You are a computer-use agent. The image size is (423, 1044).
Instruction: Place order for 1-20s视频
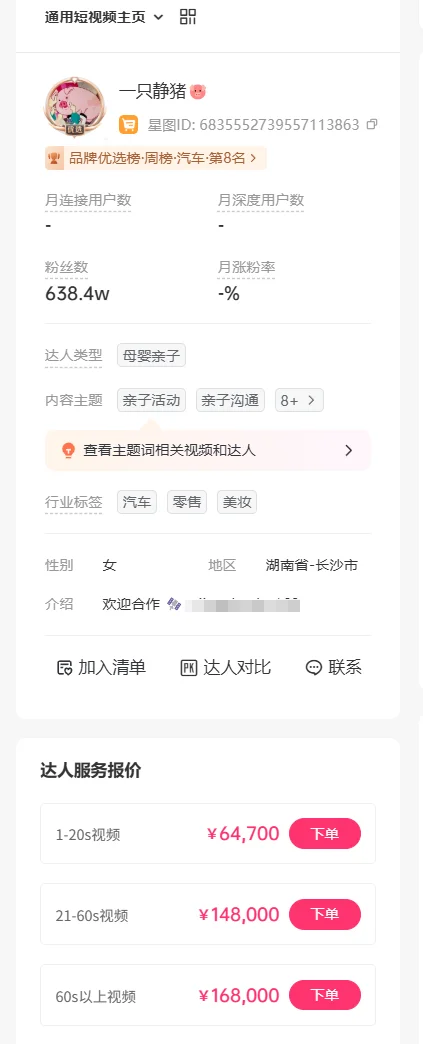(325, 834)
